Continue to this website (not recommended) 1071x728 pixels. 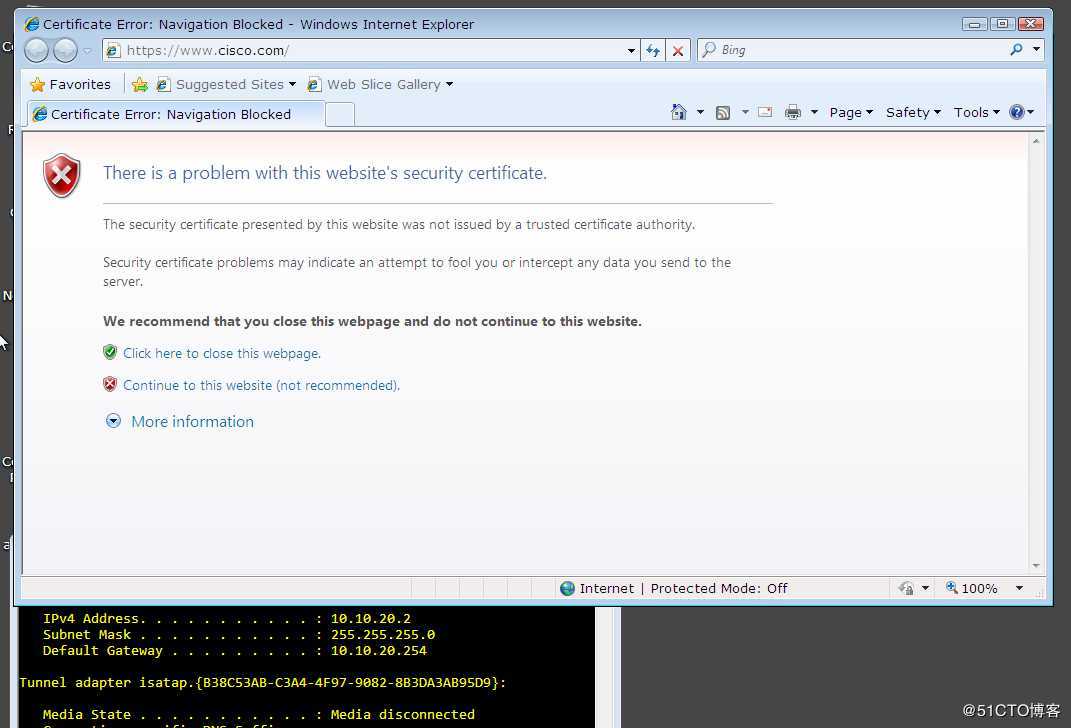[x=262, y=385]
